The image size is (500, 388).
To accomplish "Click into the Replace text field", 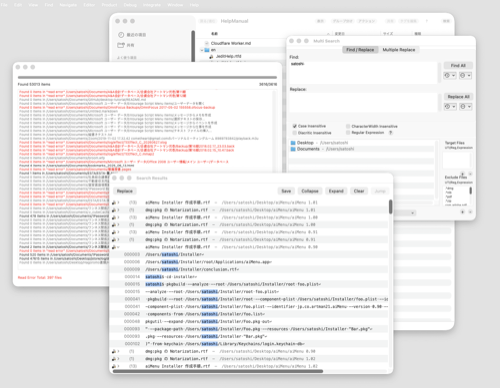I will (x=363, y=102).
